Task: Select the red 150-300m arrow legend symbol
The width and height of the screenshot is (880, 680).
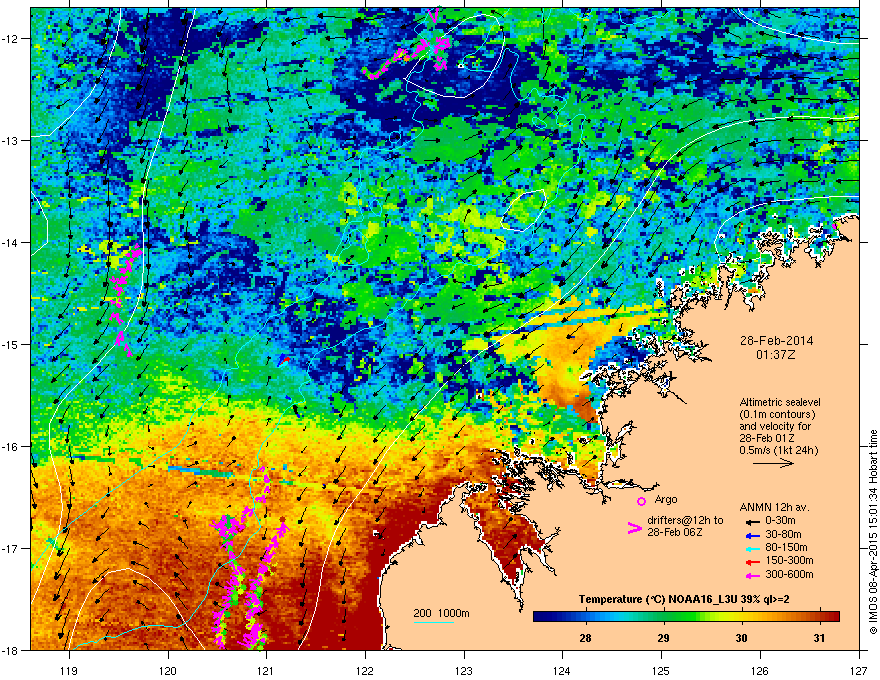Action: pos(752,562)
